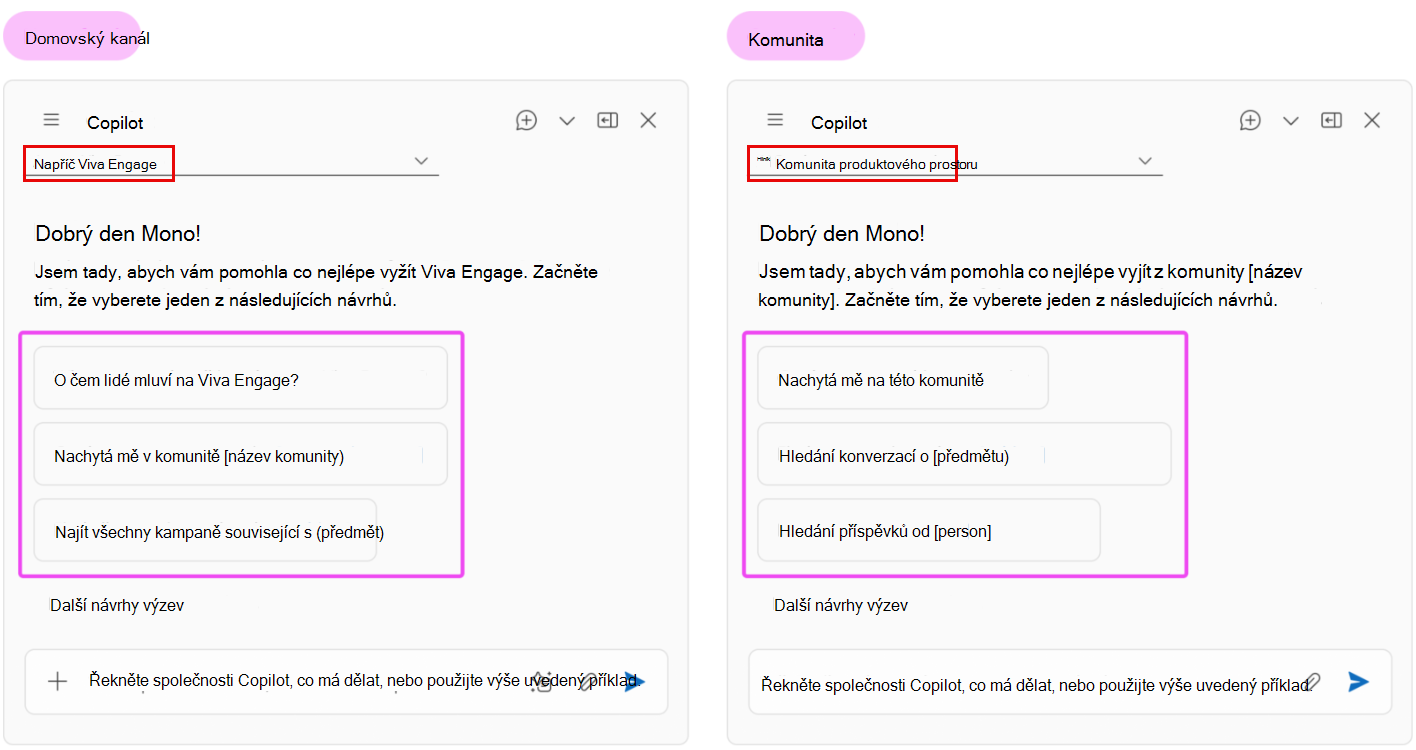The height and width of the screenshot is (750, 1416).
Task: Start new chat in Domovský kanál panel
Action: pos(527,120)
